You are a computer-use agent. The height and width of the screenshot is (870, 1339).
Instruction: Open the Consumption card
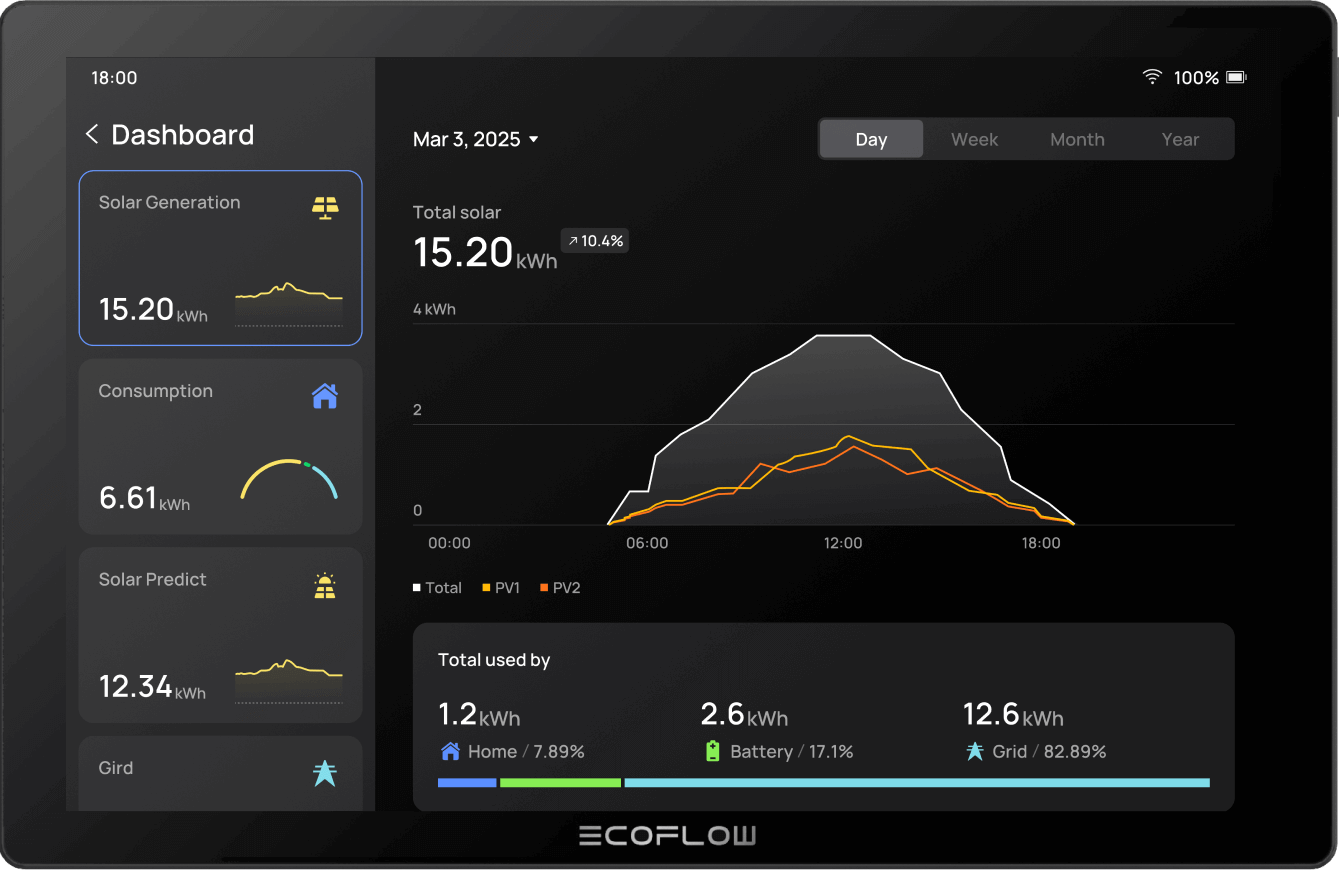click(x=220, y=446)
